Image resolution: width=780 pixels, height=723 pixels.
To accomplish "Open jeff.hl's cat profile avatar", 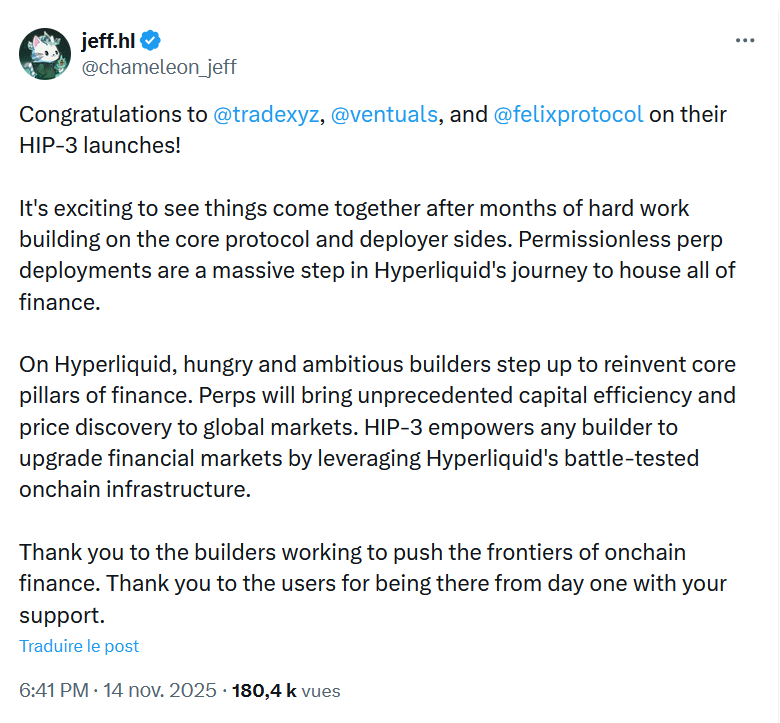I will [x=45, y=54].
